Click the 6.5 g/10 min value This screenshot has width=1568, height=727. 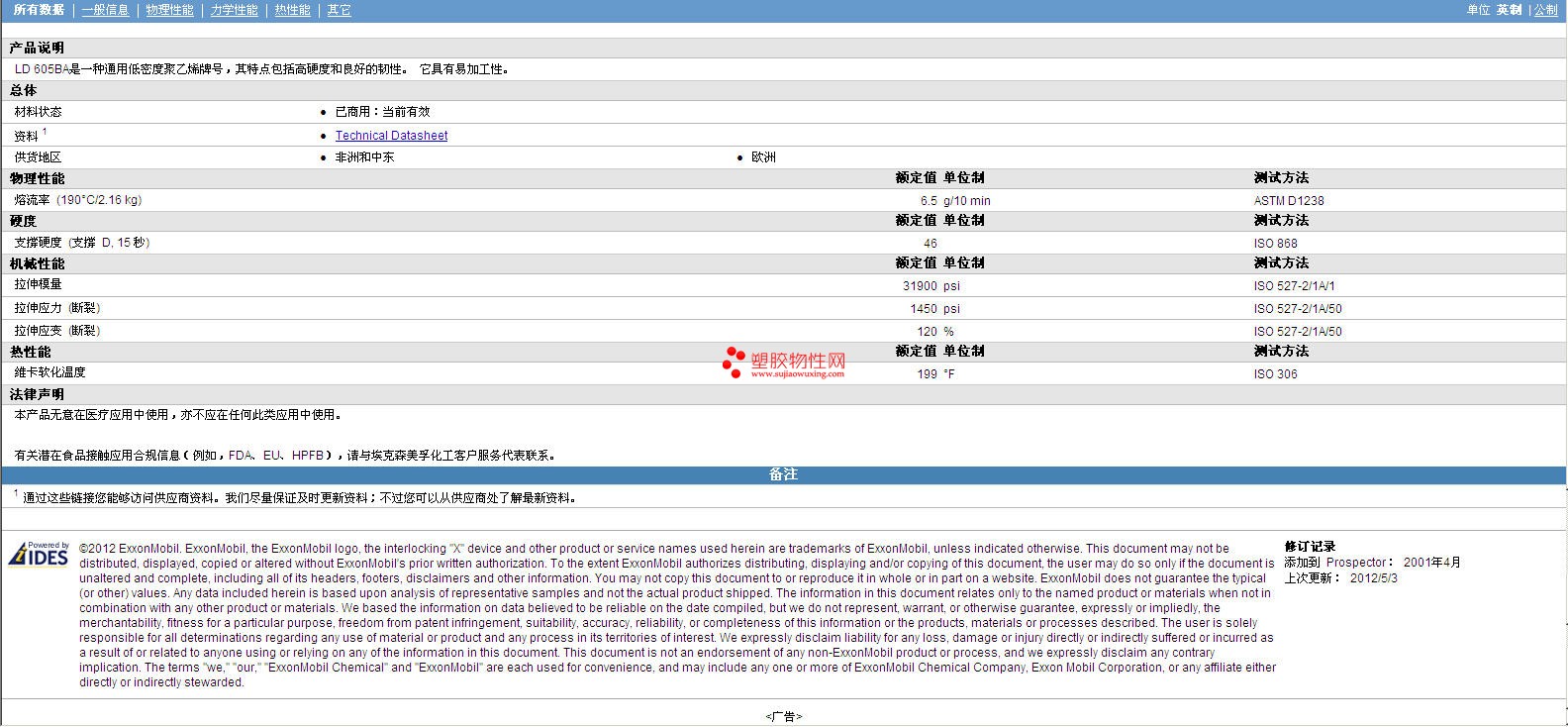(955, 201)
